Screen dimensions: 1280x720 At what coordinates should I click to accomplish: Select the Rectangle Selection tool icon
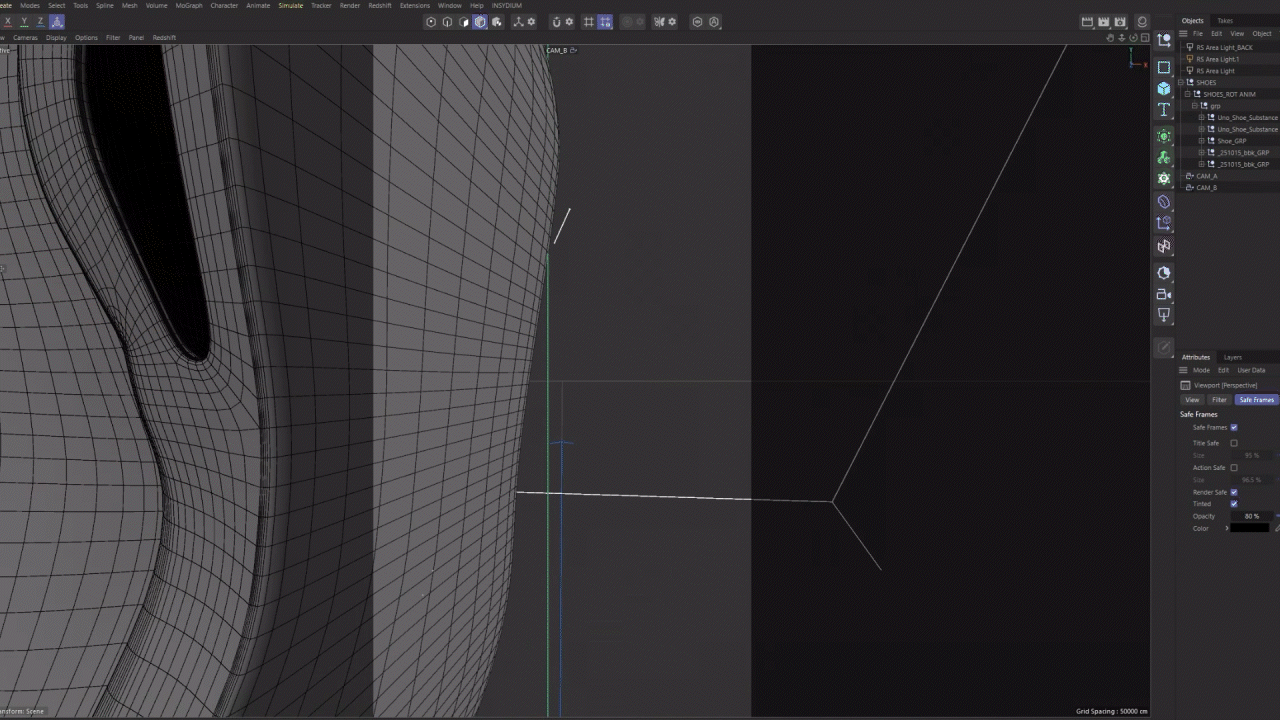tap(1164, 67)
